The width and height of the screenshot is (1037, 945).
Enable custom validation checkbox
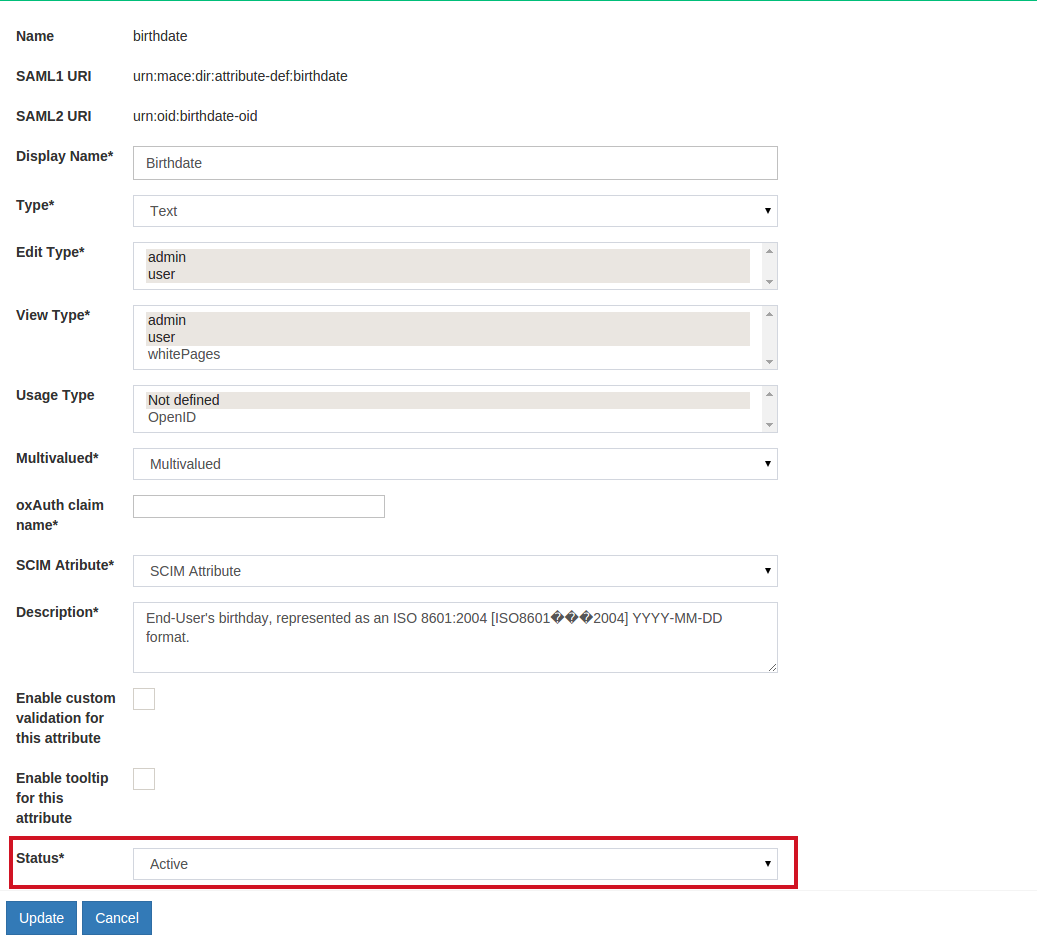point(144,699)
